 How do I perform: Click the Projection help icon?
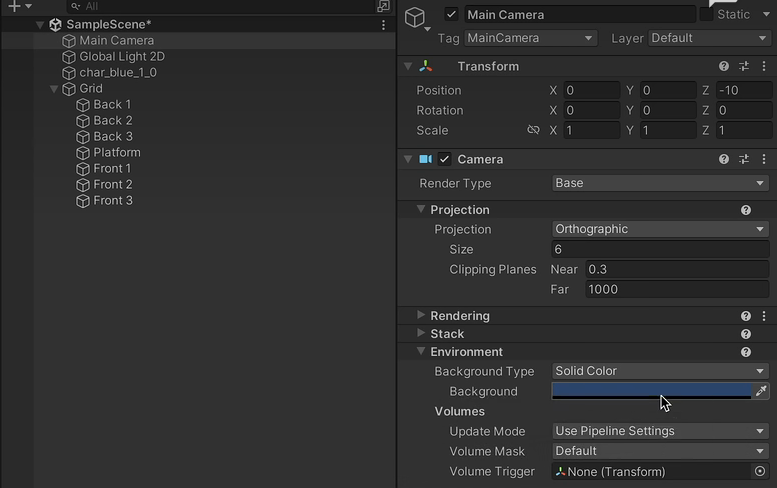[746, 210]
